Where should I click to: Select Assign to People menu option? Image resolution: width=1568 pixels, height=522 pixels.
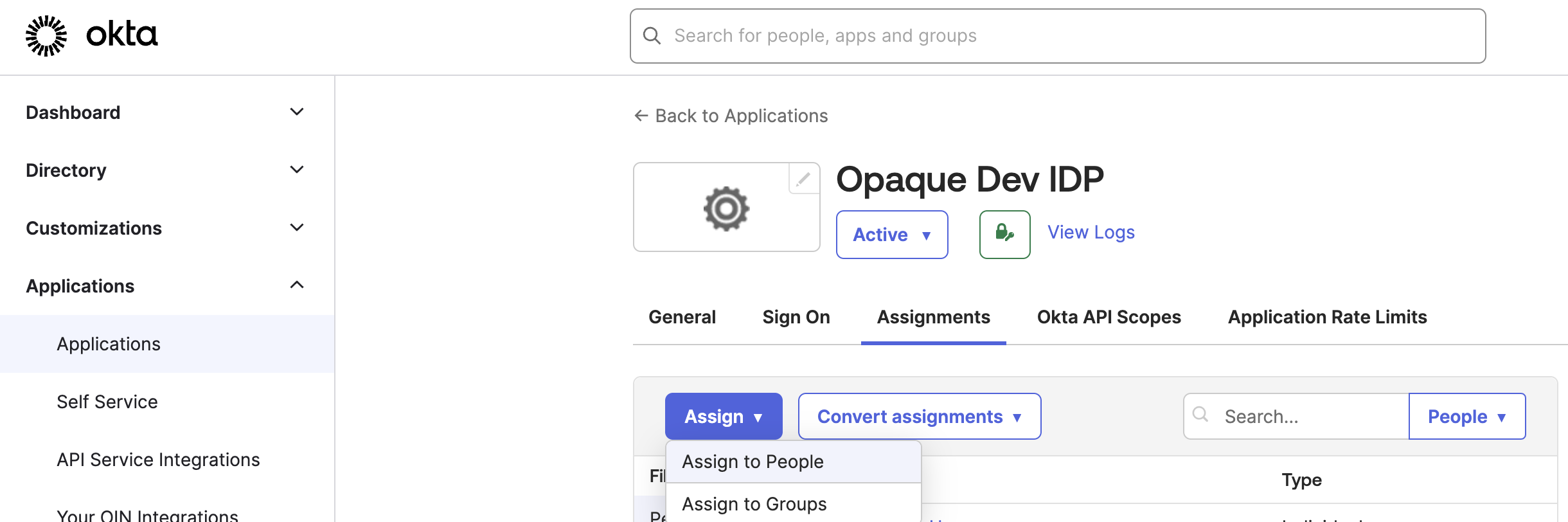coord(753,462)
